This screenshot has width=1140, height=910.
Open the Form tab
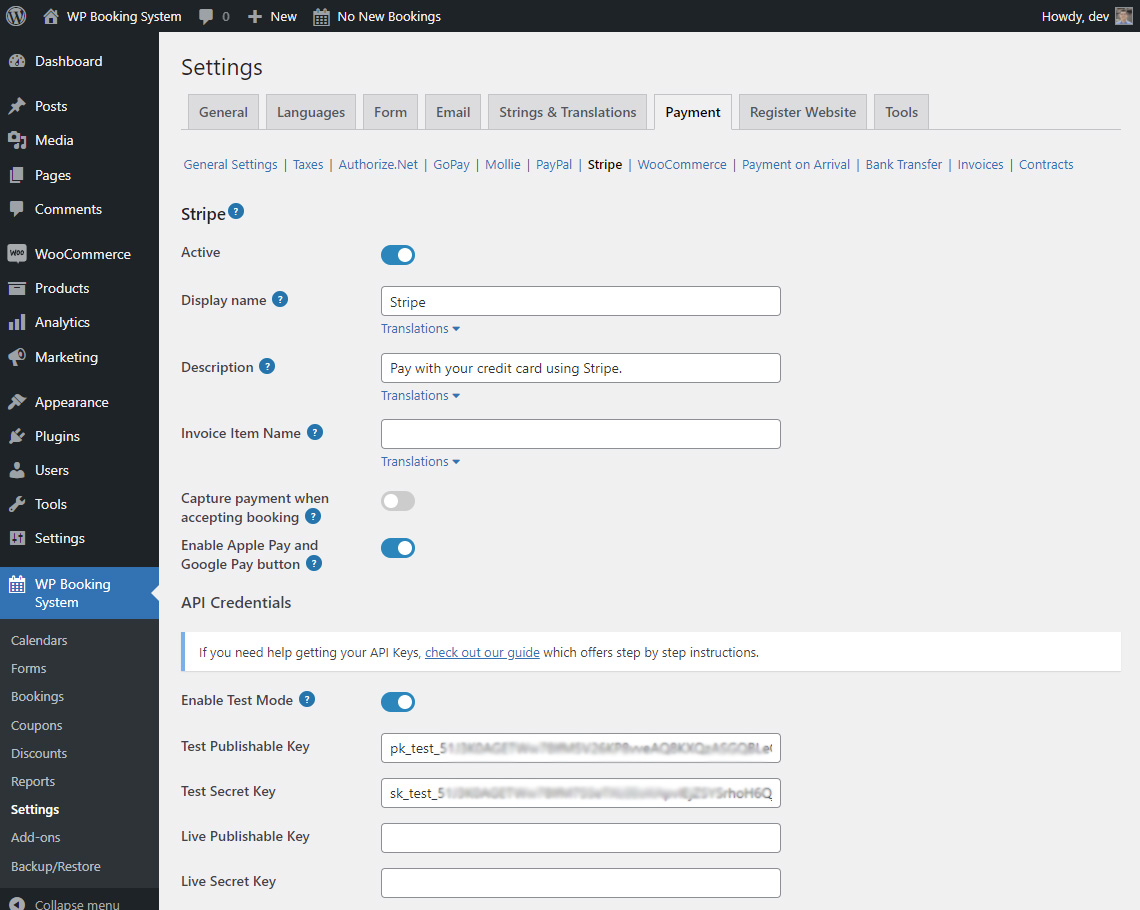coord(390,112)
